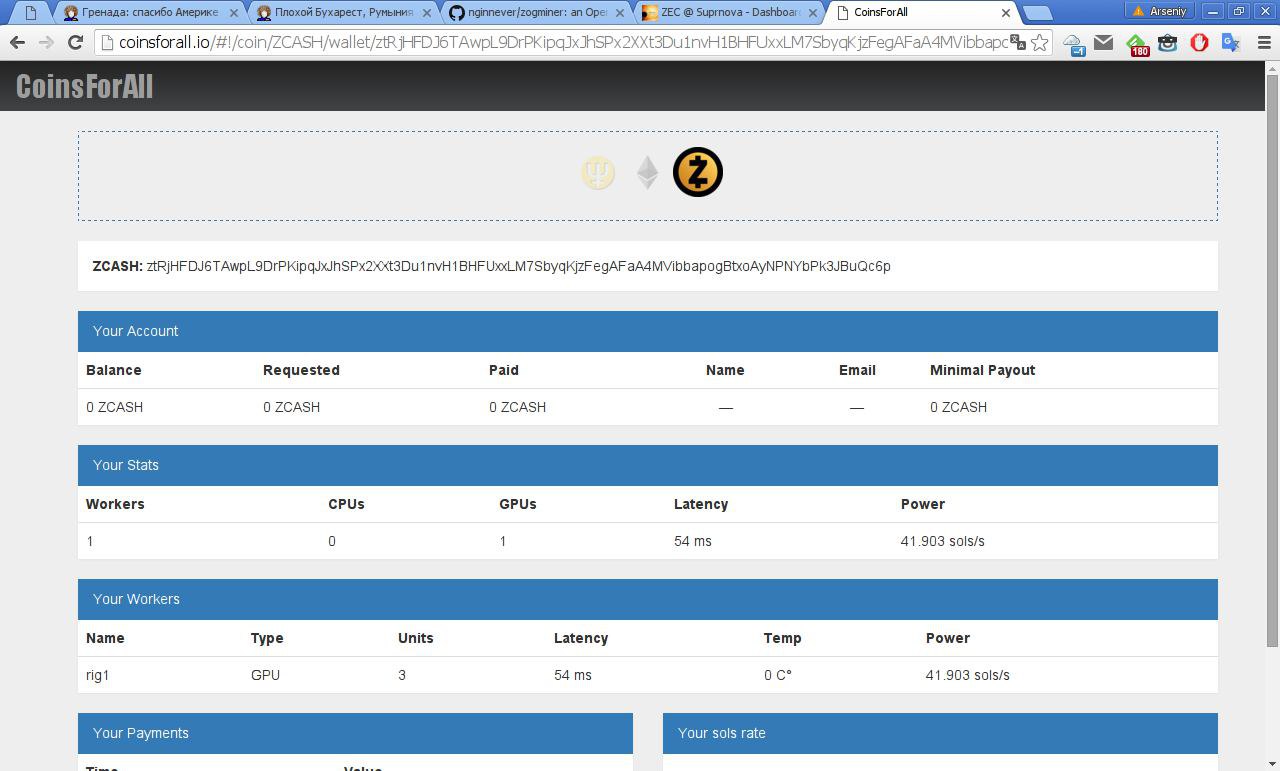
Task: Select the Ethereum coin icon
Action: coord(647,172)
